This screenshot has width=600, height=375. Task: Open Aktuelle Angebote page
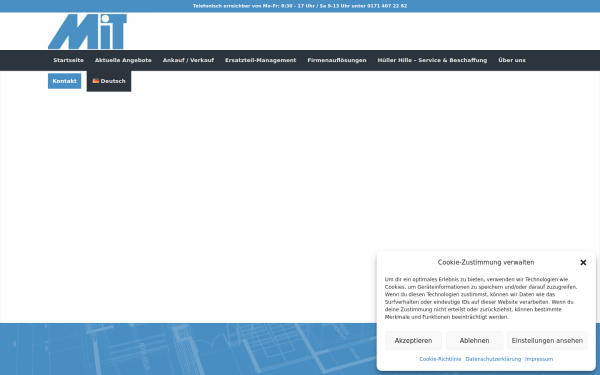[x=123, y=60]
